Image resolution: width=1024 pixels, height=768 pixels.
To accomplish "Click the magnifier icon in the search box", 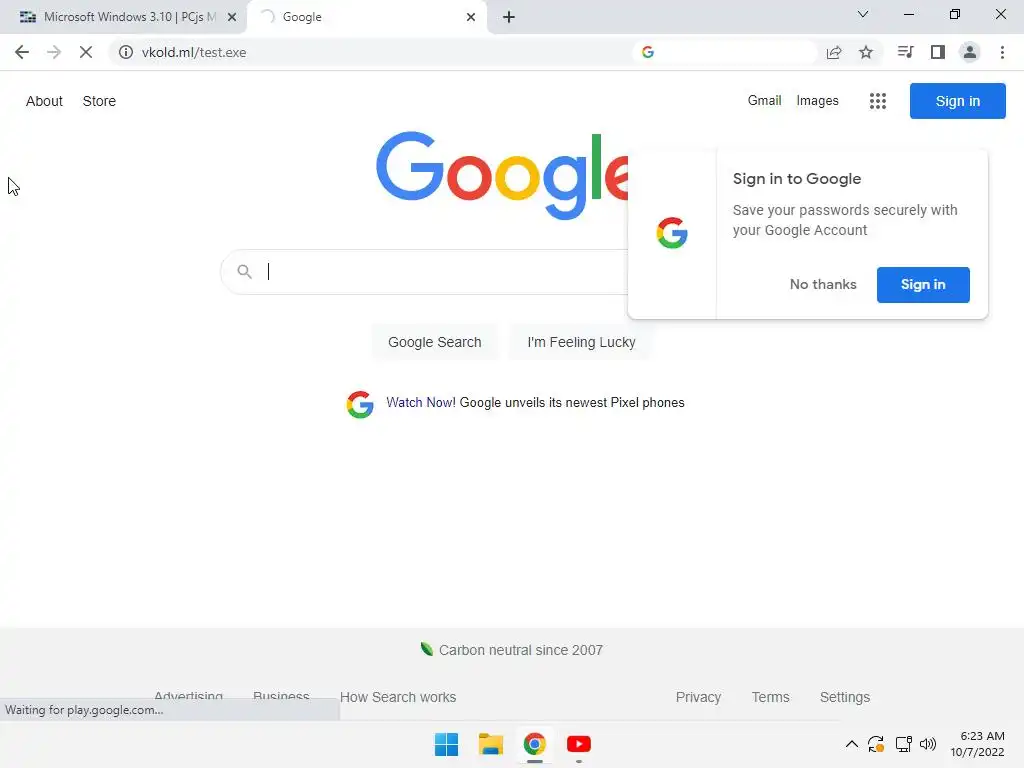I will [244, 271].
